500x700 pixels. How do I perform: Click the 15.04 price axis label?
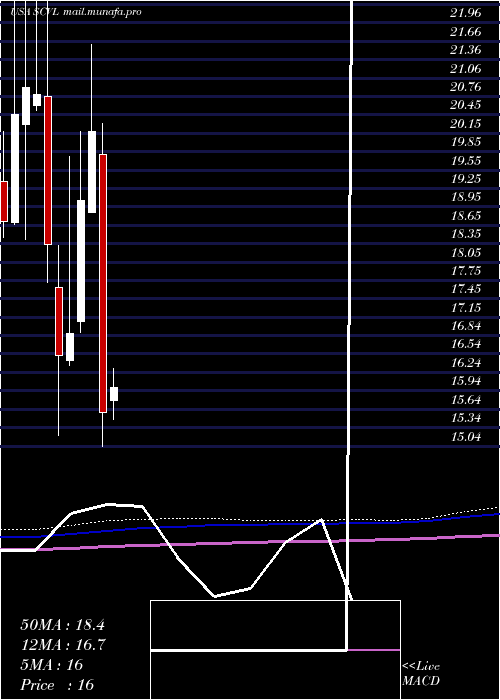tap(466, 437)
